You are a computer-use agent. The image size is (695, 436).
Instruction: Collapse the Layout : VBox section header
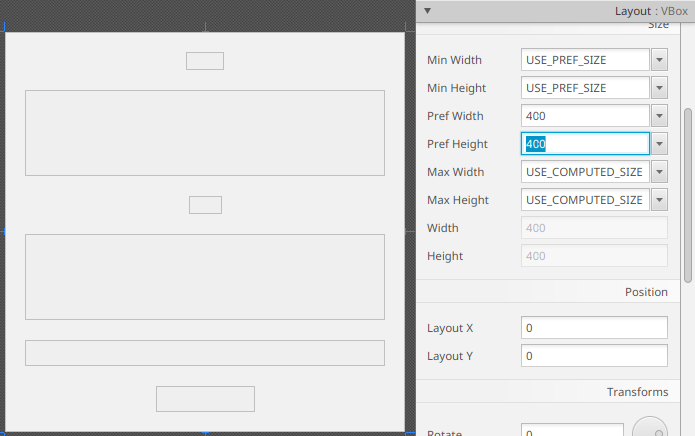click(428, 11)
